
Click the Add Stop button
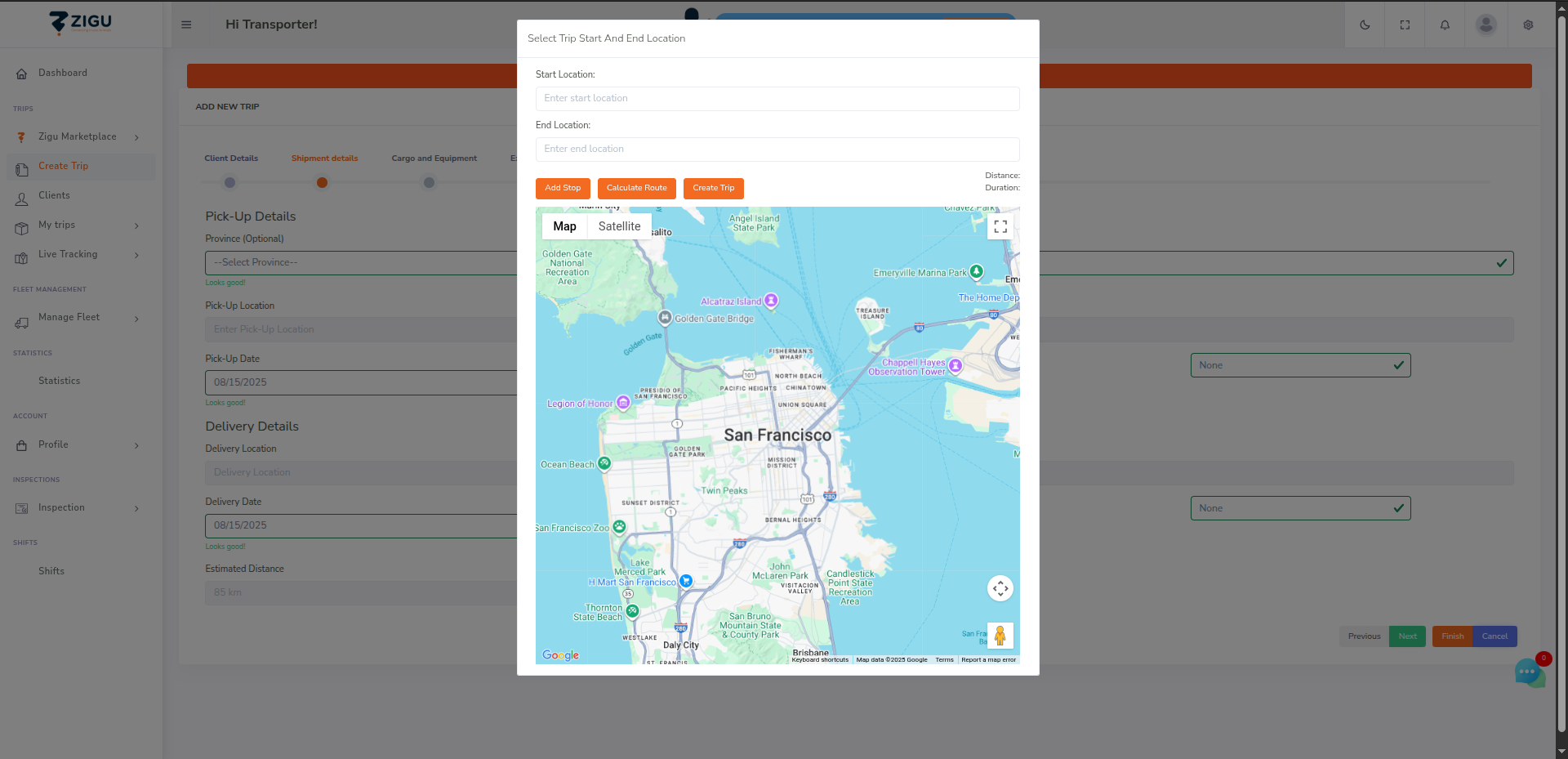[563, 188]
